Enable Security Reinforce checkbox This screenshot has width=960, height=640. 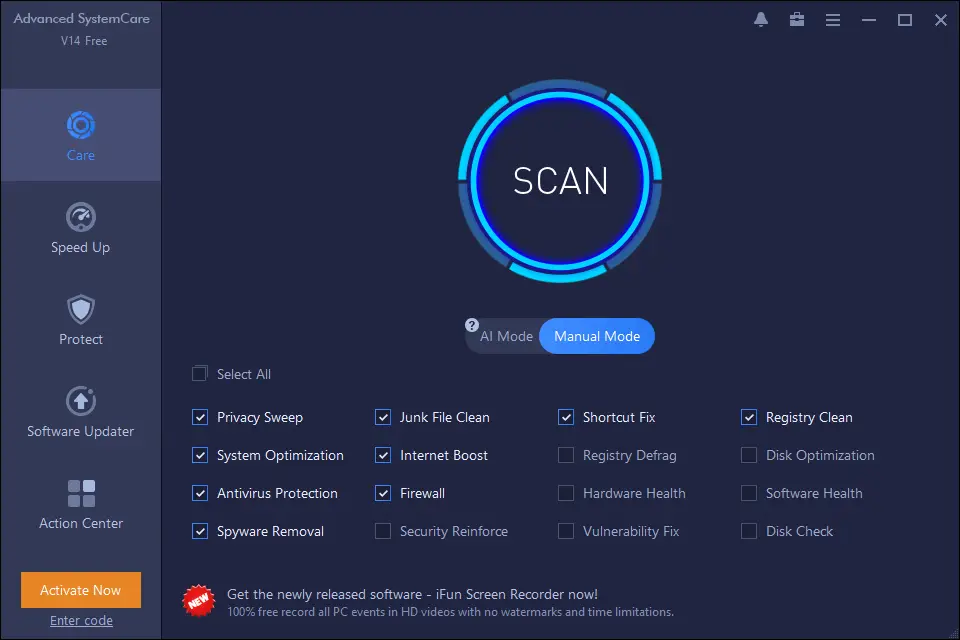383,531
